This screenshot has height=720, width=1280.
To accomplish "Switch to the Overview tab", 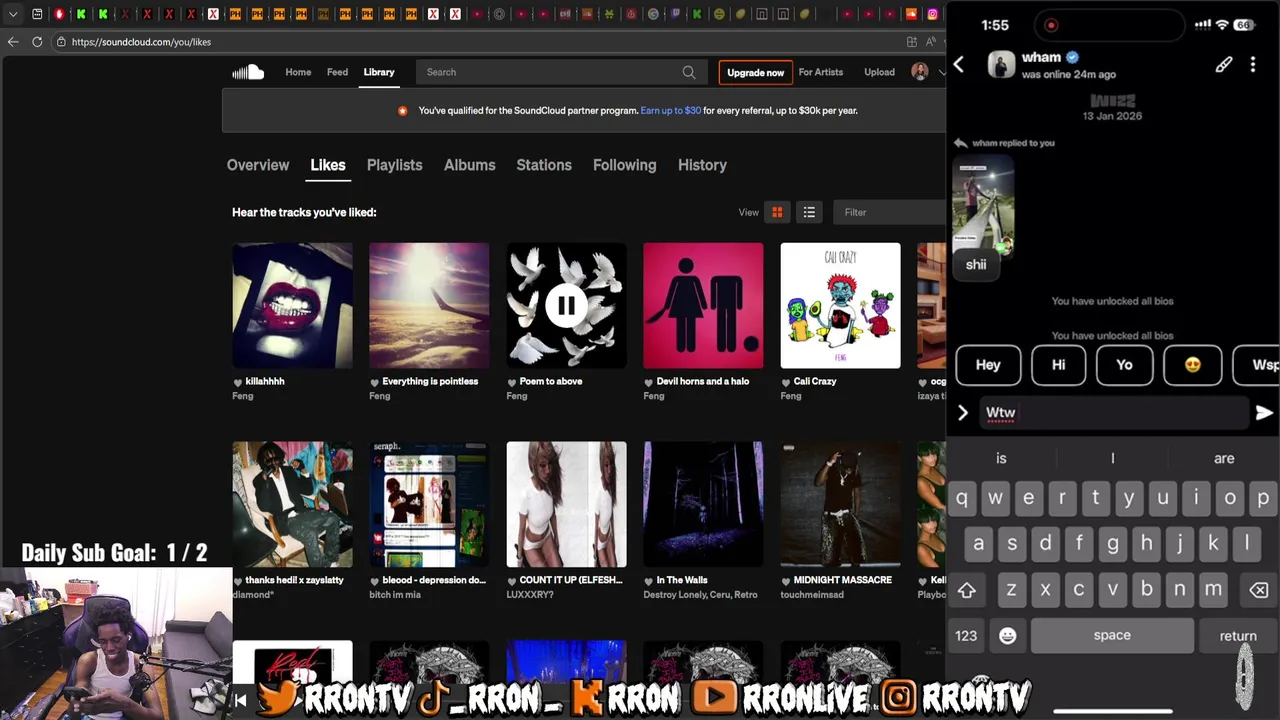I will point(258,165).
